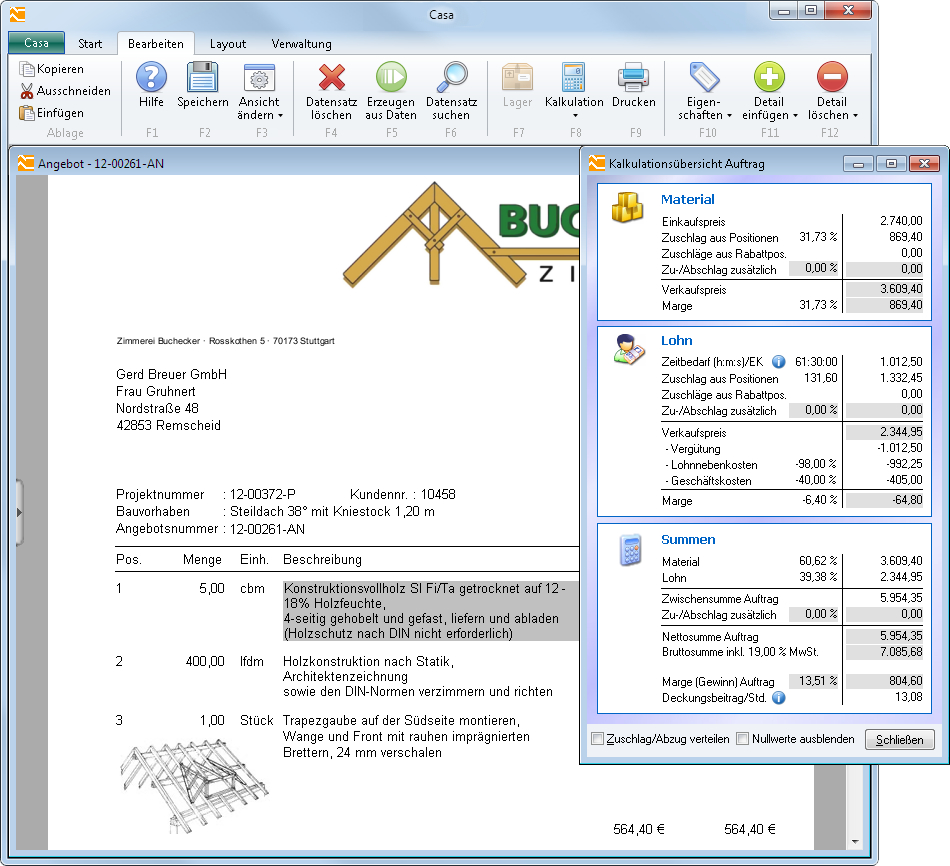Open Datensatz suchen magnifier icon
The image size is (950, 866).
tap(451, 77)
